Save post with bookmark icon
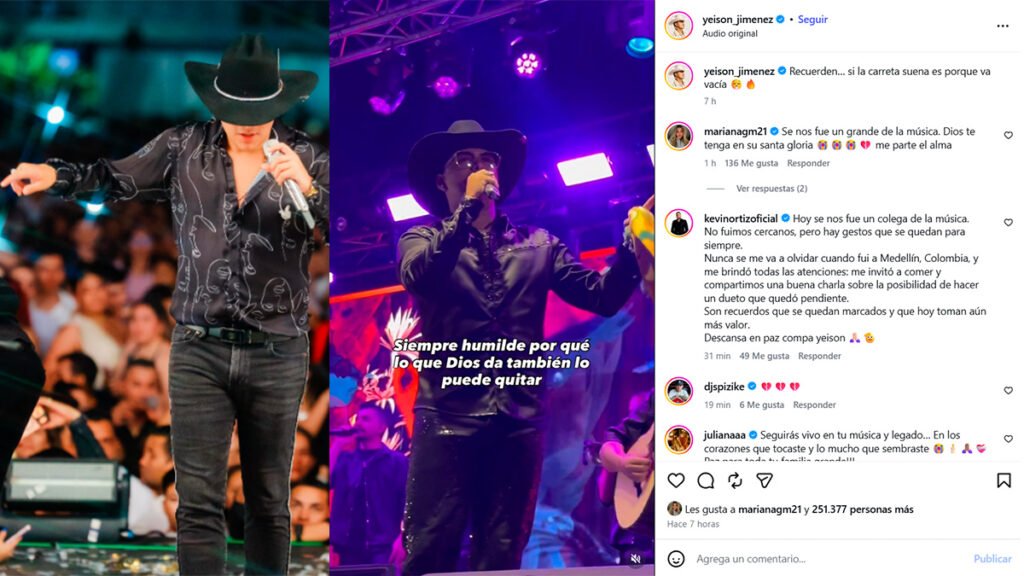 (1004, 481)
